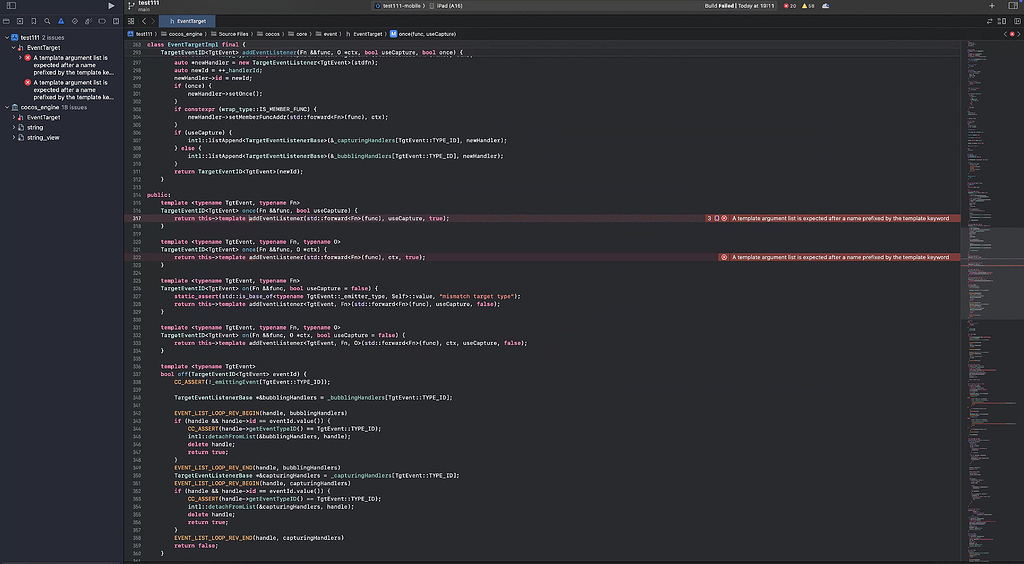Click the related items grid icon
The width and height of the screenshot is (1024, 564).
[132, 20]
